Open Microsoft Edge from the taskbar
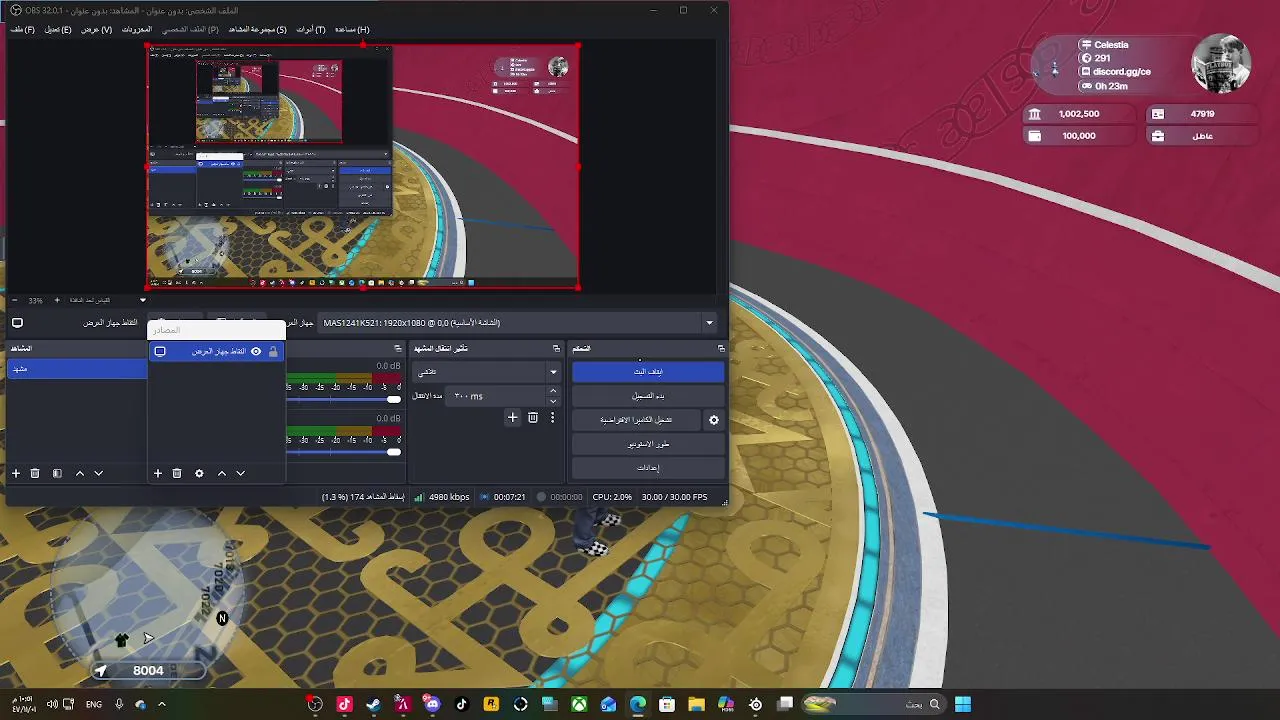Screen dimensions: 1280x720 (x=638, y=704)
